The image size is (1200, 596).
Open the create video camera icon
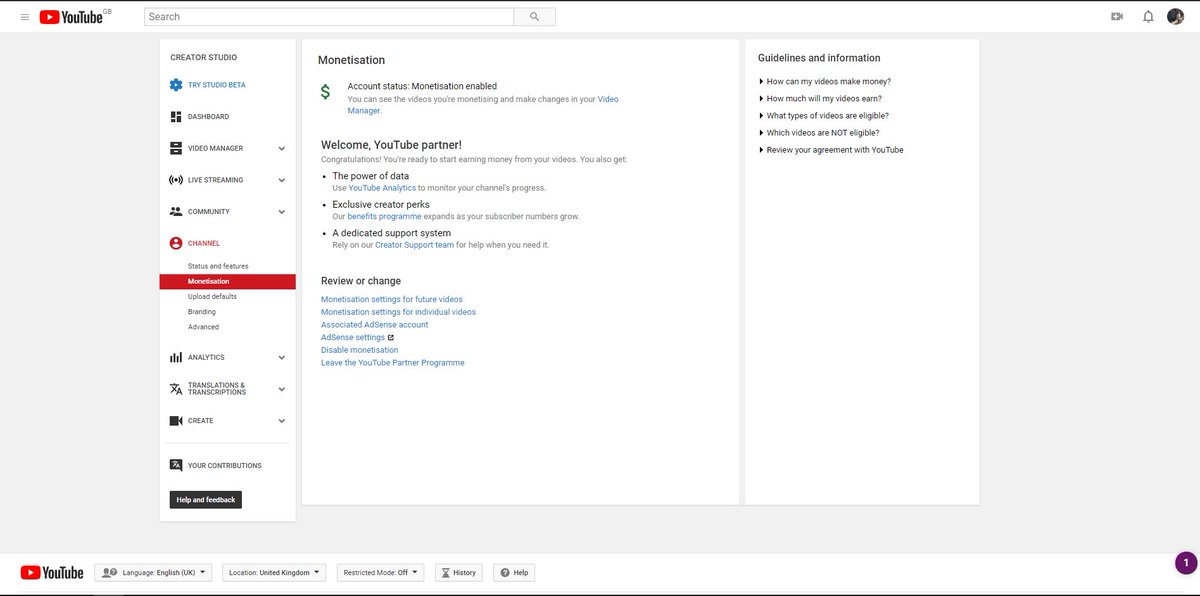tap(1117, 17)
